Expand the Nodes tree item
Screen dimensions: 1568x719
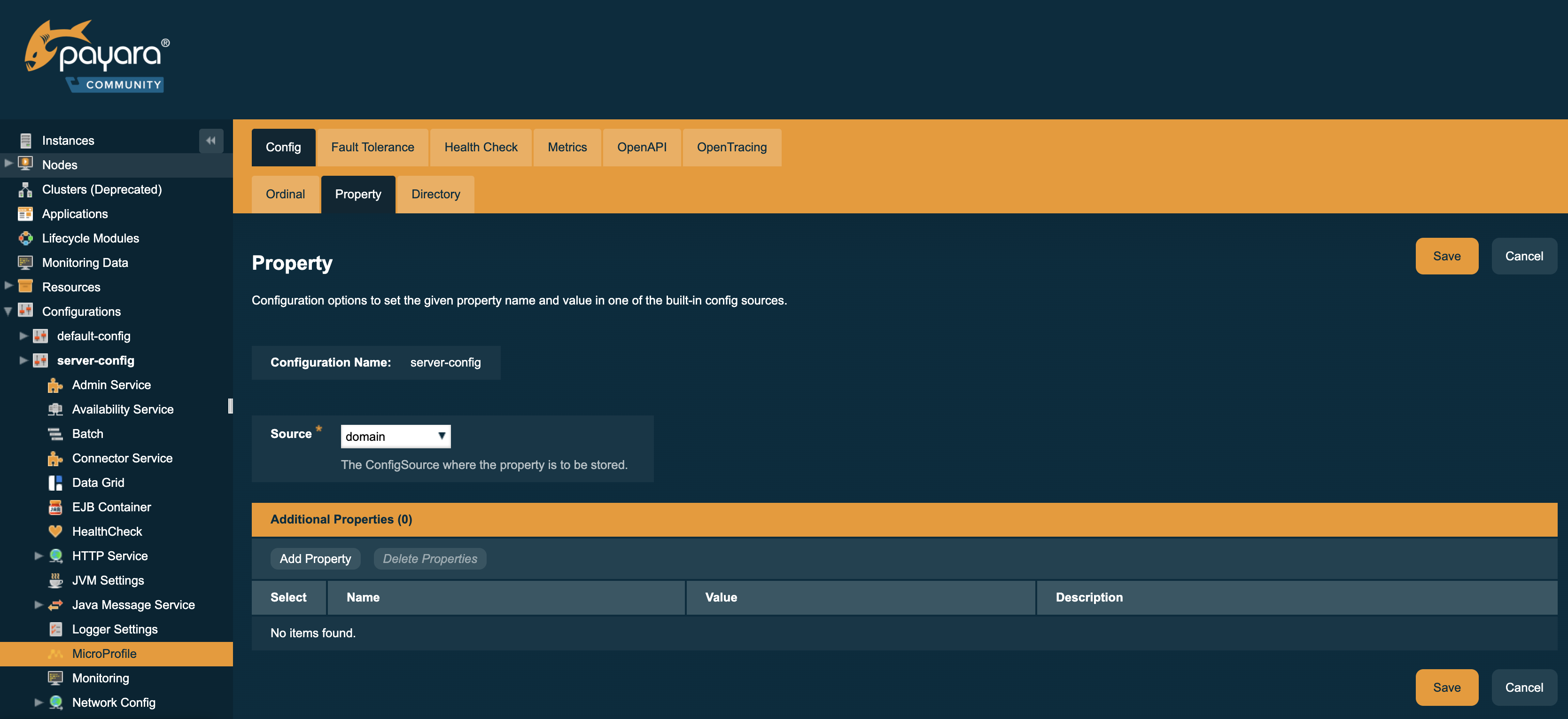coord(10,164)
